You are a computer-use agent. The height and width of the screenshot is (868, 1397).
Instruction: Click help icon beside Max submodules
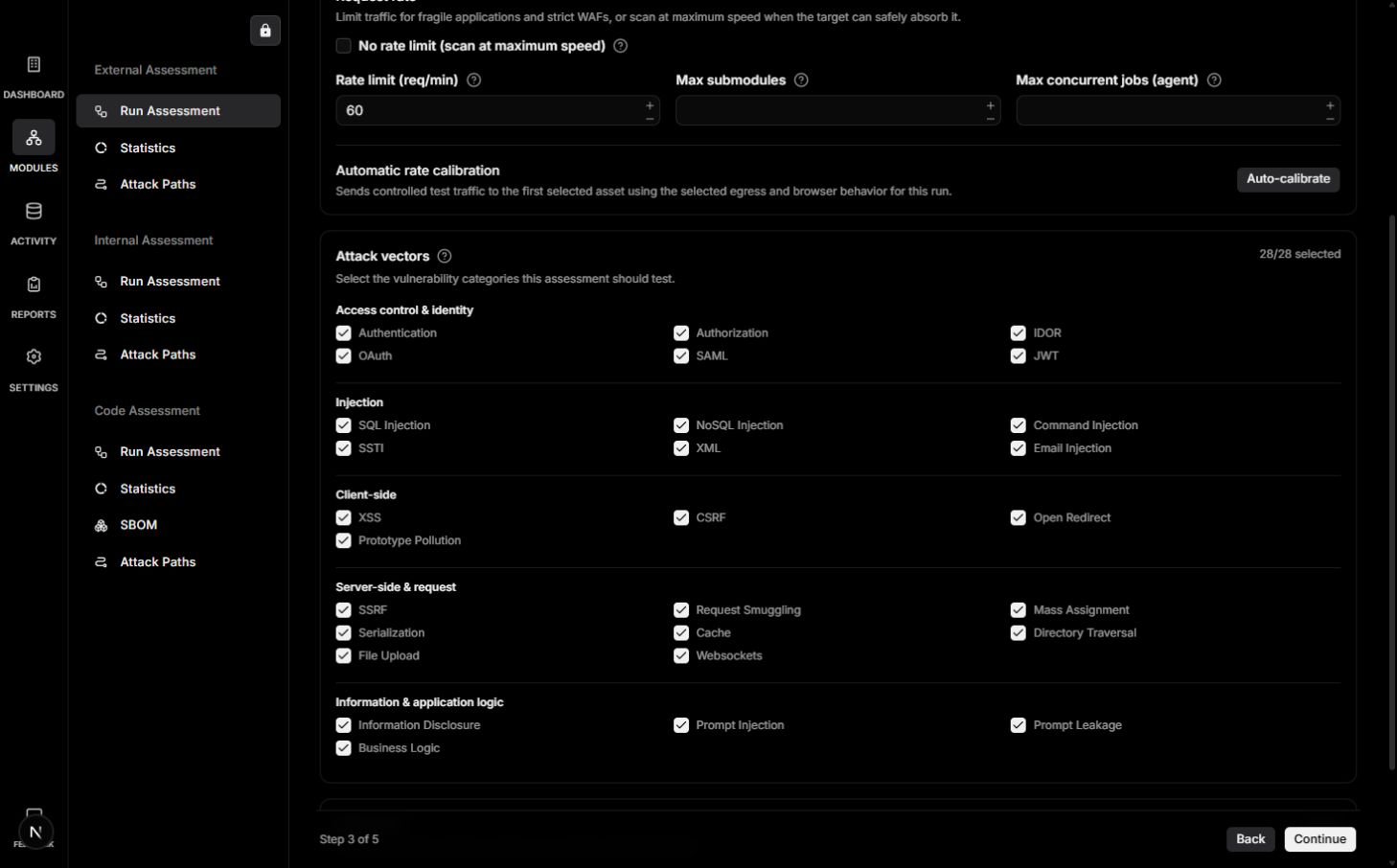[x=802, y=80]
